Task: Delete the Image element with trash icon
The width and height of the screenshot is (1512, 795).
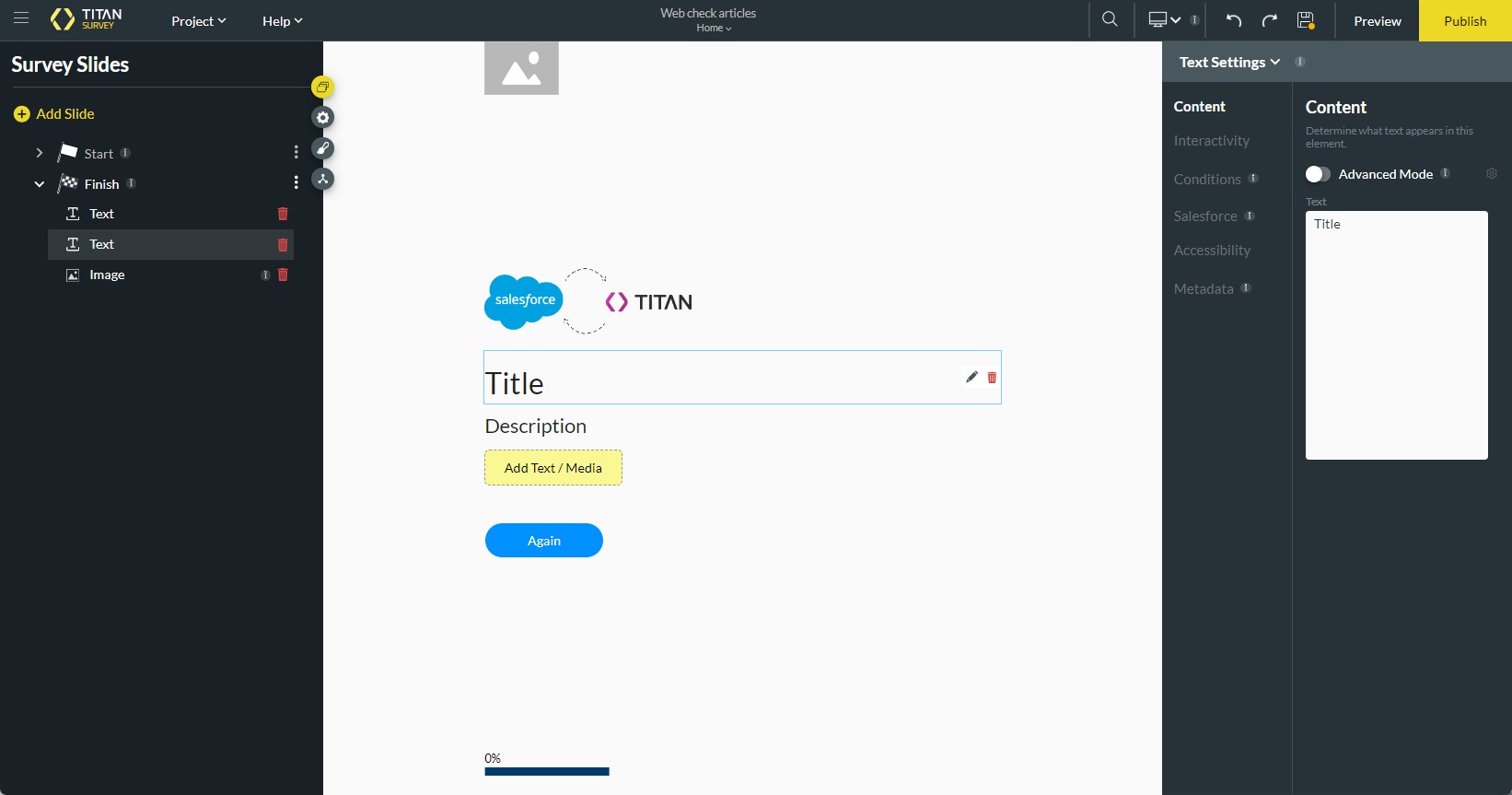Action: coord(283,275)
